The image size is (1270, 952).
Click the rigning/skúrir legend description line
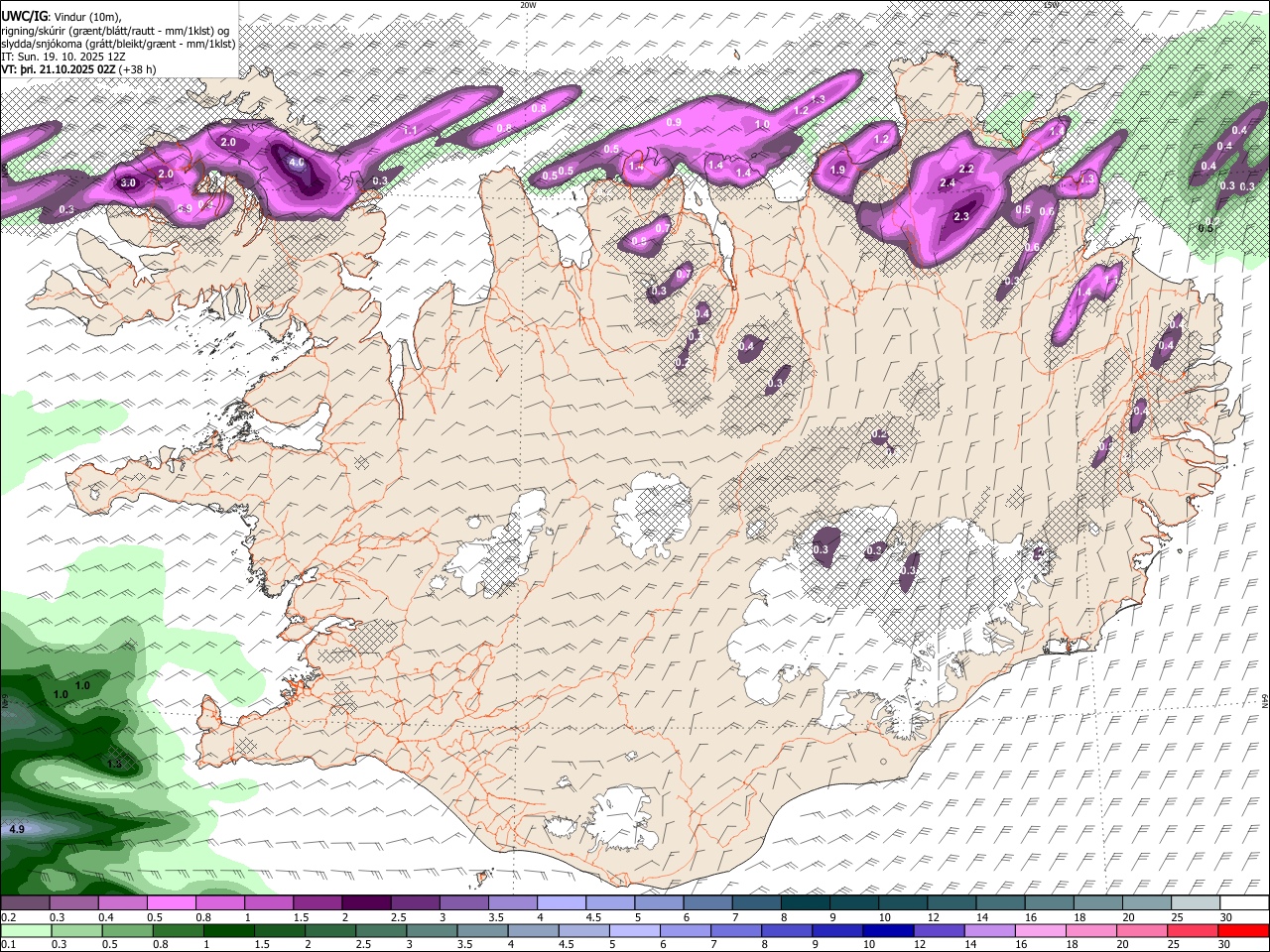(x=114, y=30)
